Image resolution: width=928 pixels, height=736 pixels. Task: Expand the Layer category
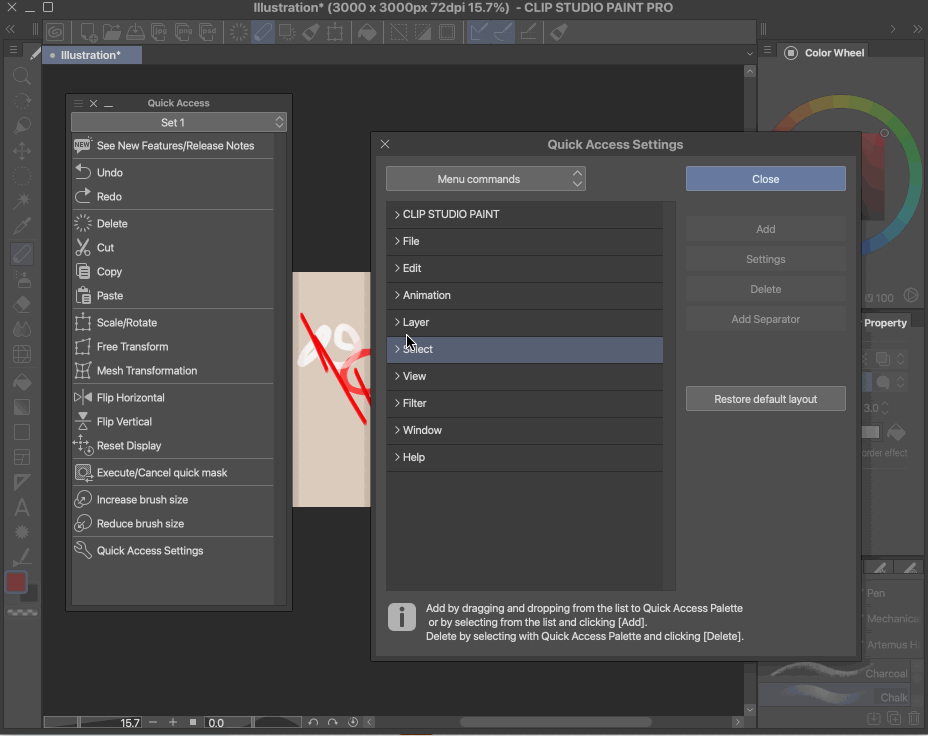pos(524,322)
